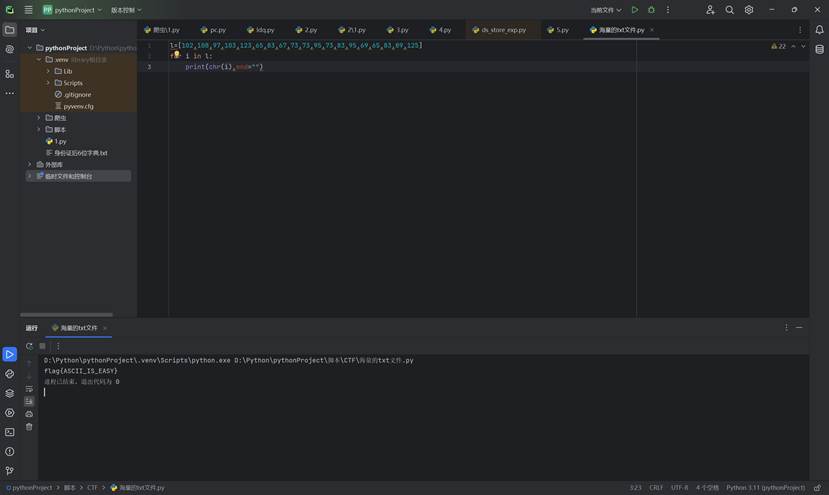Collapse the .venv folder
Screen dimensions: 829x495
click(x=39, y=60)
